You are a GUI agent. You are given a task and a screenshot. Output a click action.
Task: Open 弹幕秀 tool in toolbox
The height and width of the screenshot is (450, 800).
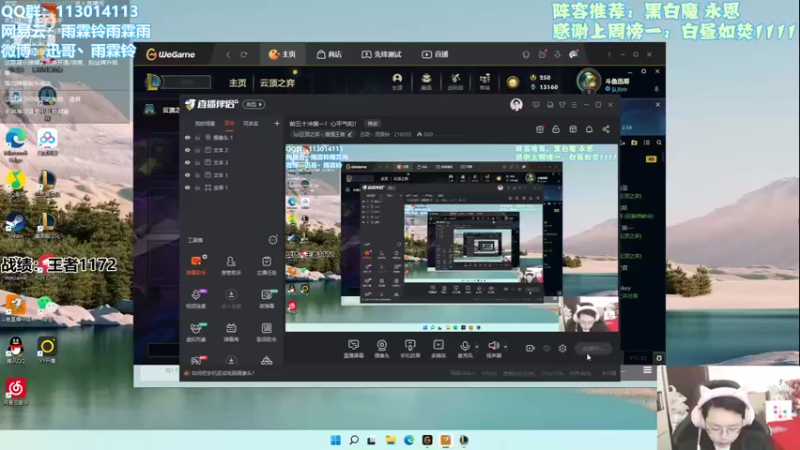tap(231, 332)
